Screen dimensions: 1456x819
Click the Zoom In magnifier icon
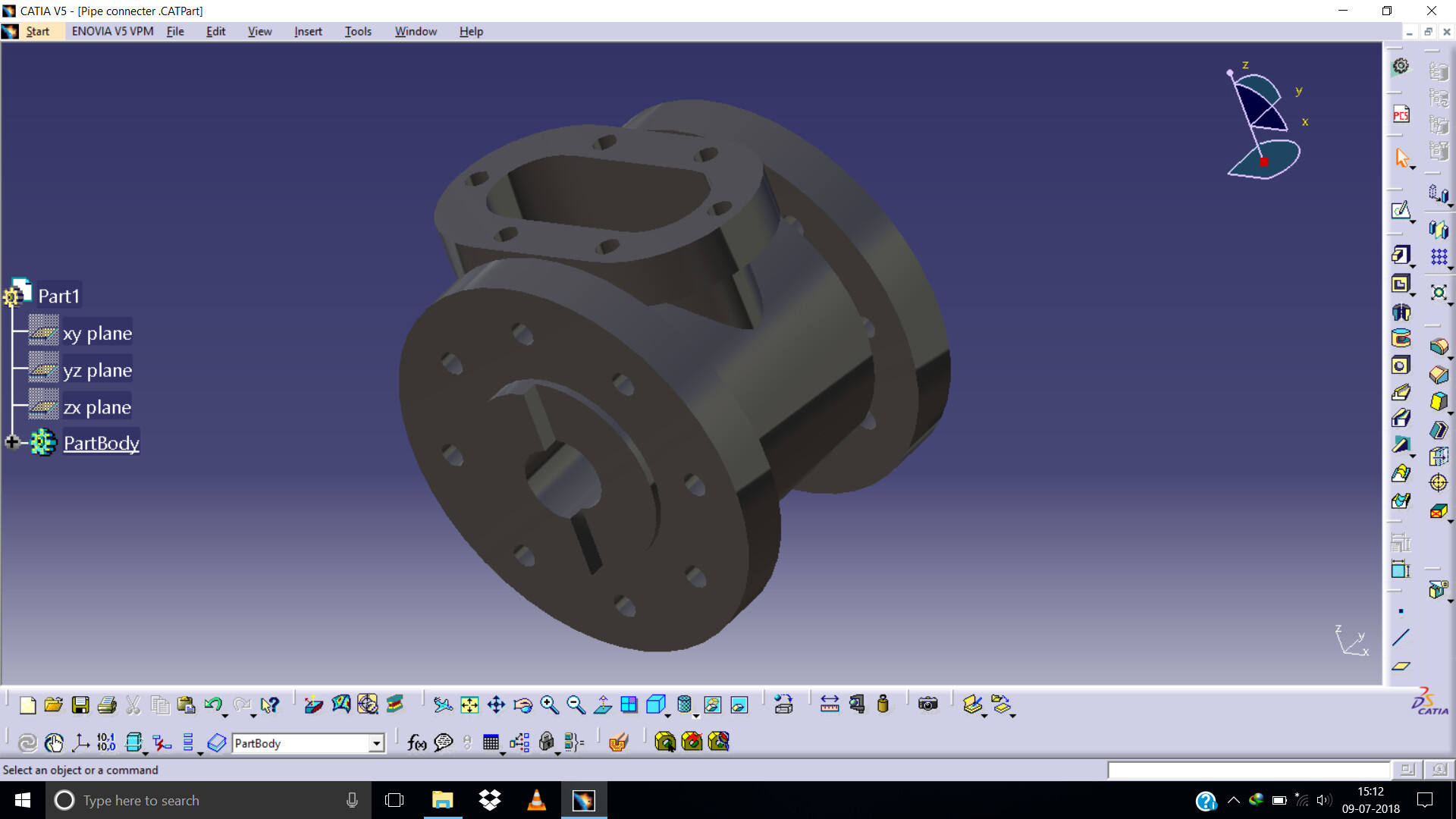tap(549, 705)
